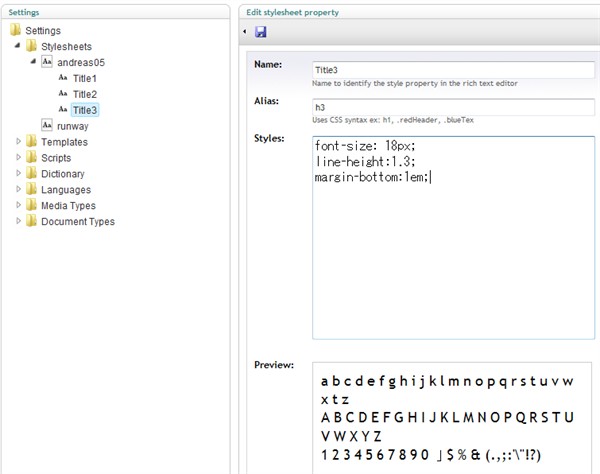This screenshot has height=474, width=600.
Task: Click inside the Styles CSS textarea
Action: [453, 238]
